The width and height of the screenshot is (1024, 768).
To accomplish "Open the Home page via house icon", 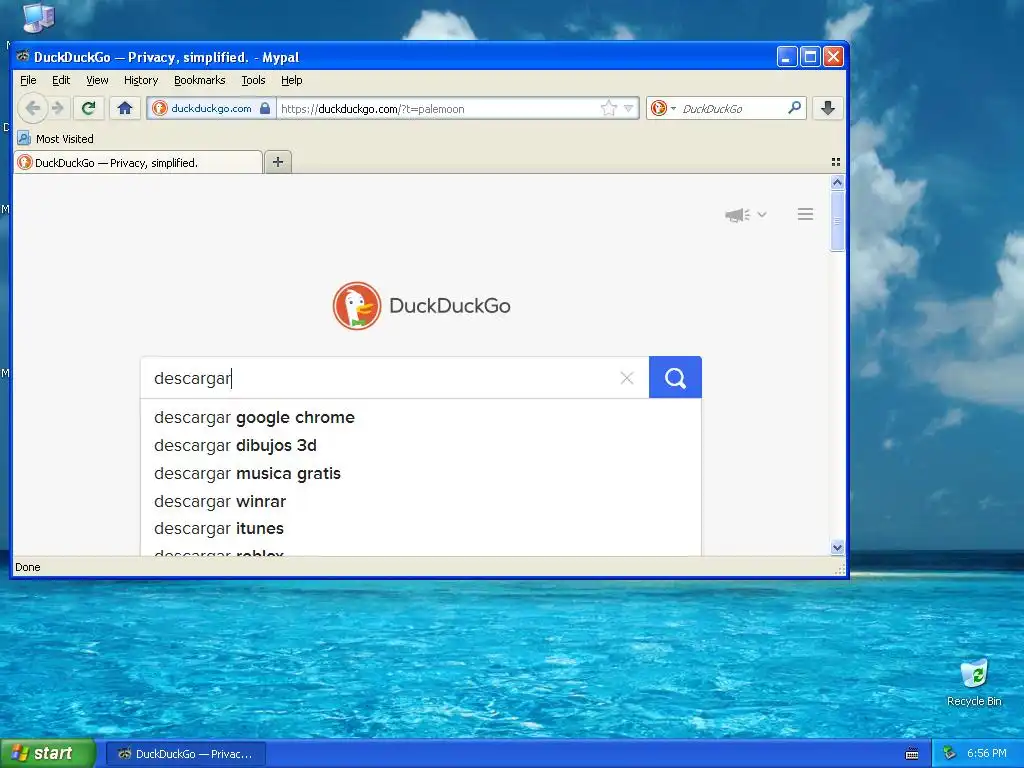I will (125, 108).
